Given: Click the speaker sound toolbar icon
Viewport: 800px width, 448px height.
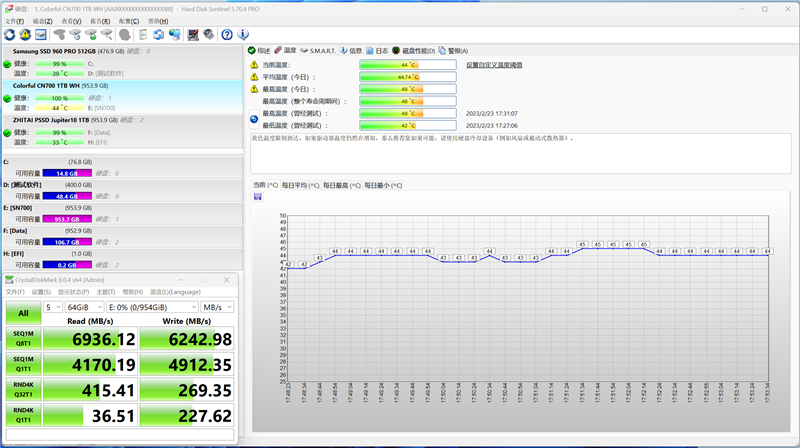Looking at the screenshot, I should pyautogui.click(x=209, y=35).
